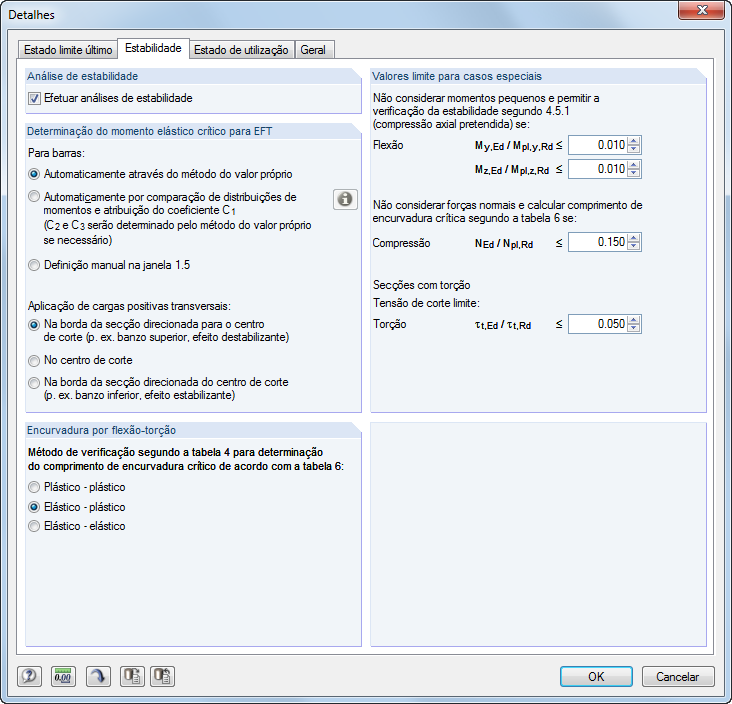
Task: Select Elástico - plástico method
Action: (x=34, y=507)
